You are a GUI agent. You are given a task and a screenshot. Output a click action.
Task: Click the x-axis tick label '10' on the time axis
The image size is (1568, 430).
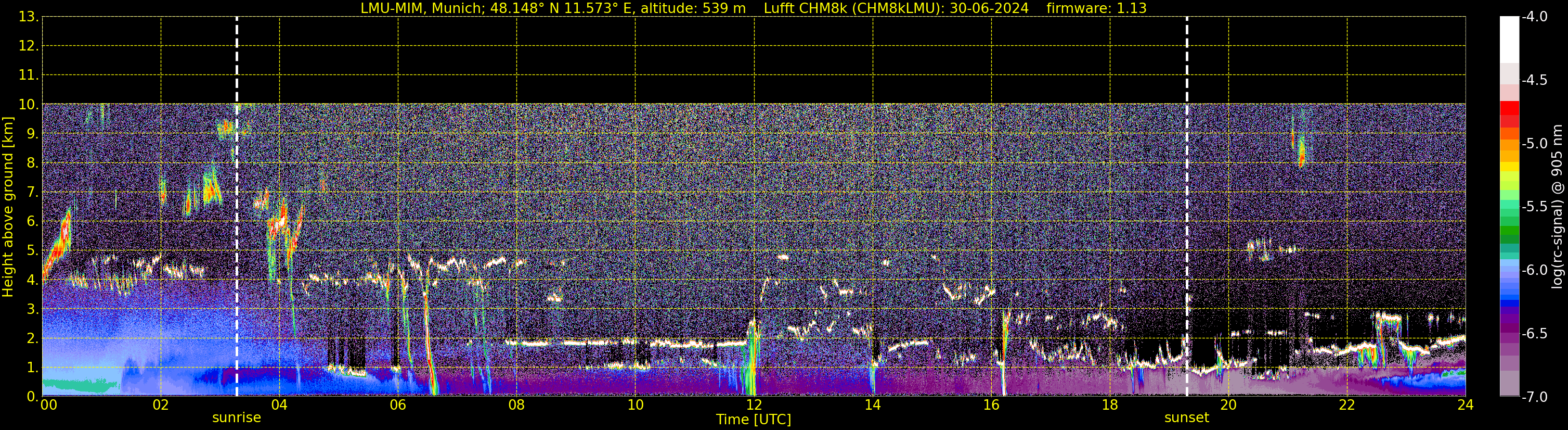click(636, 405)
